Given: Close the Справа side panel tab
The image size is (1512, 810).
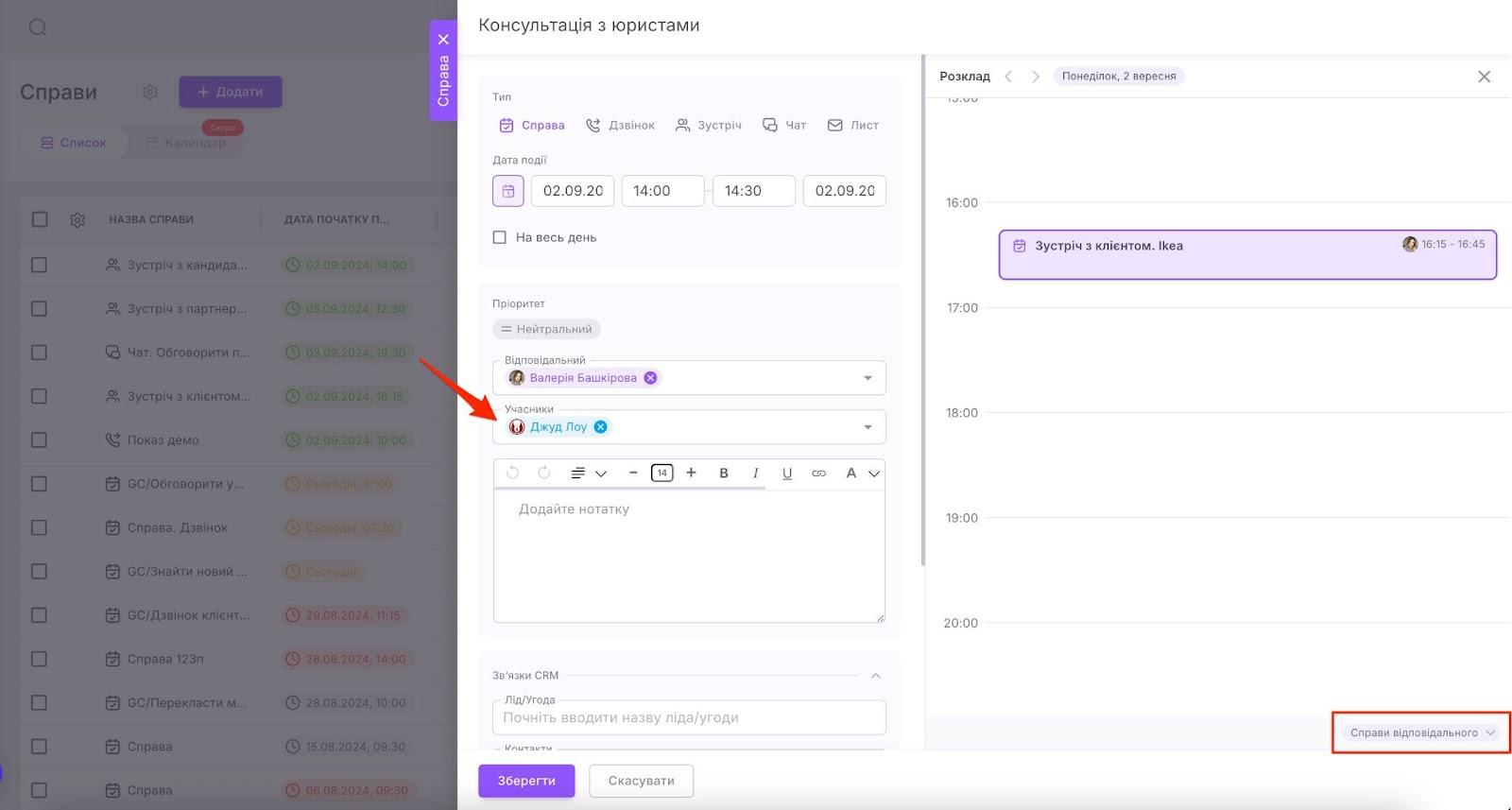Looking at the screenshot, I should pos(443,40).
